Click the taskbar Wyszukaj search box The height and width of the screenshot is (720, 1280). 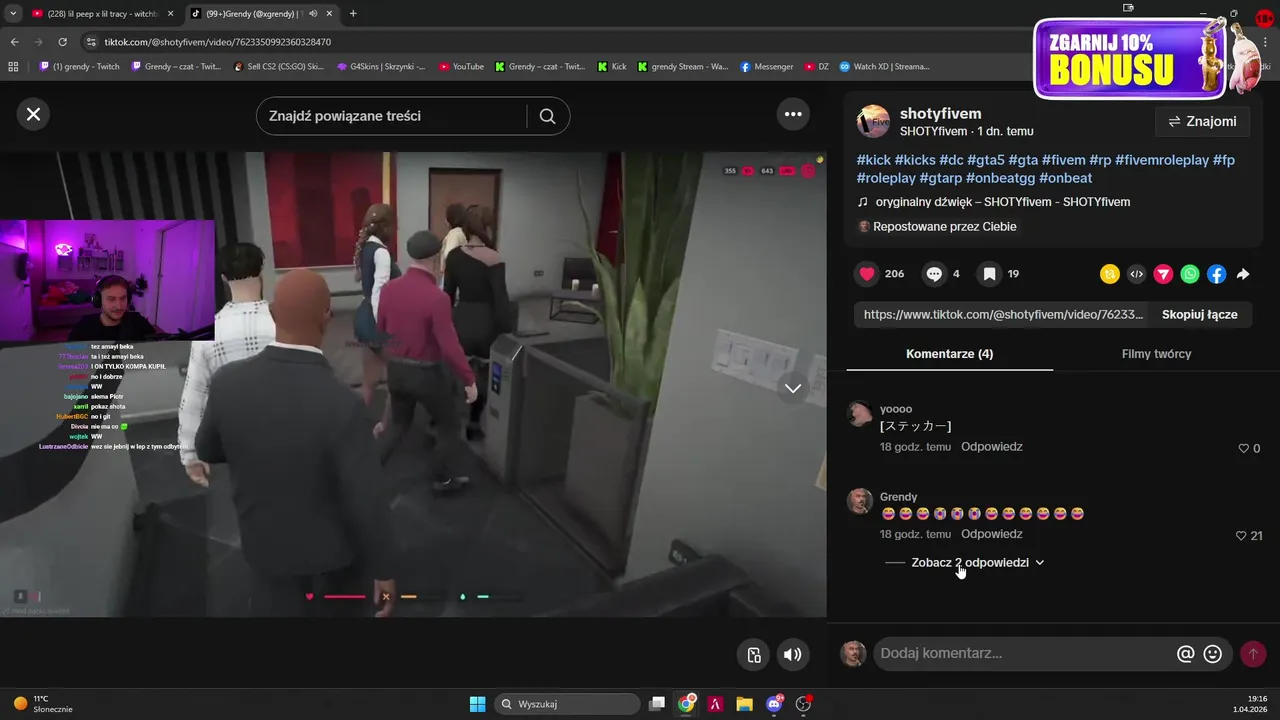[567, 704]
